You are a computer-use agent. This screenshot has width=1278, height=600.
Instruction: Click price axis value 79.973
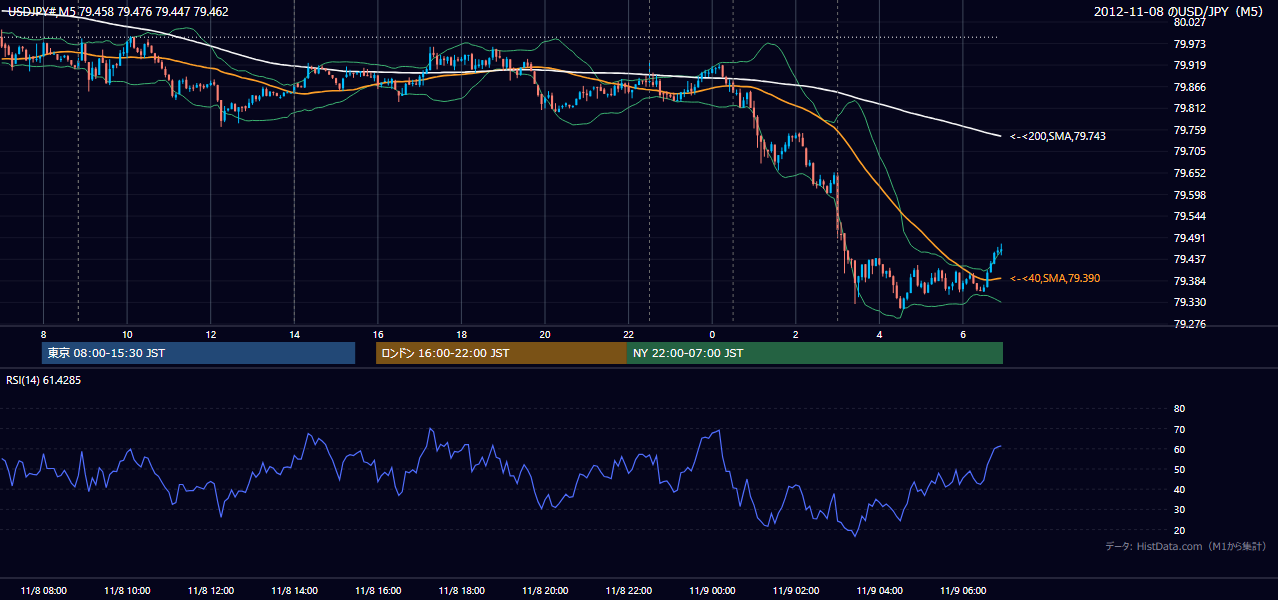[x=1189, y=44]
